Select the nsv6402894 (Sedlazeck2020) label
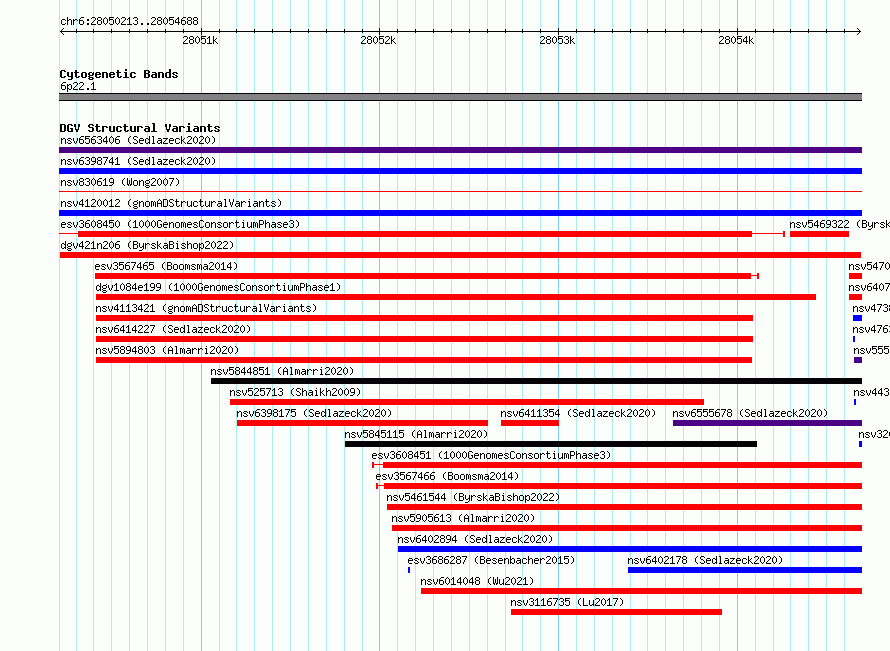This screenshot has width=890, height=651. (475, 539)
